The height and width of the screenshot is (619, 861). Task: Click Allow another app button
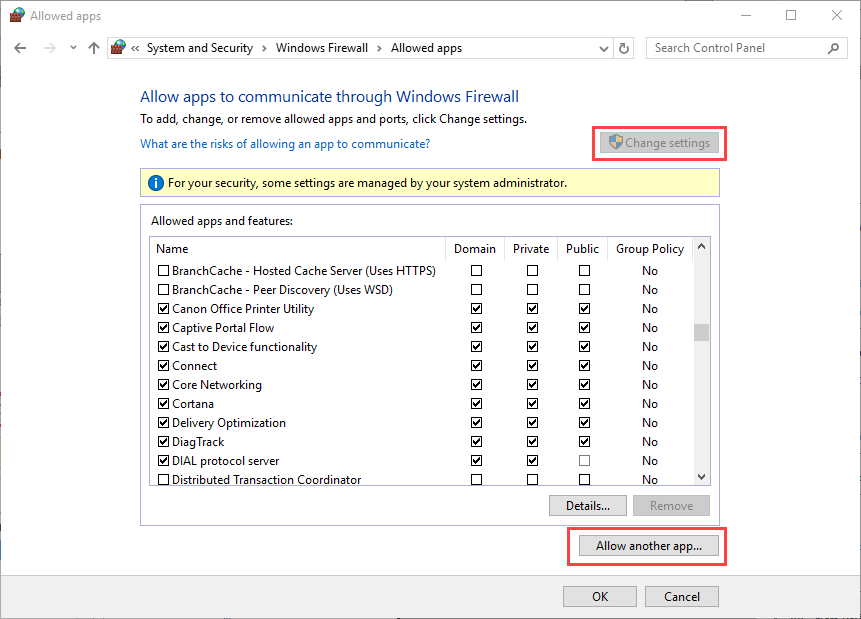click(x=648, y=546)
